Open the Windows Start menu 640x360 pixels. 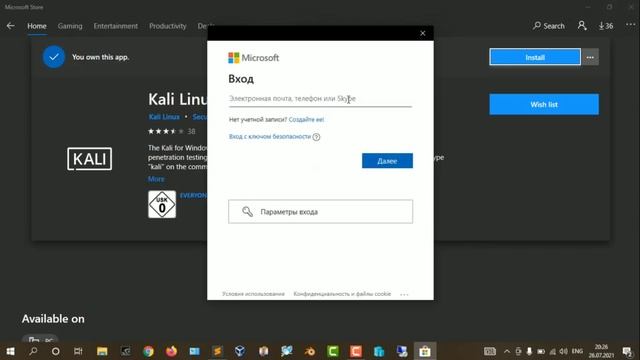coord(11,351)
